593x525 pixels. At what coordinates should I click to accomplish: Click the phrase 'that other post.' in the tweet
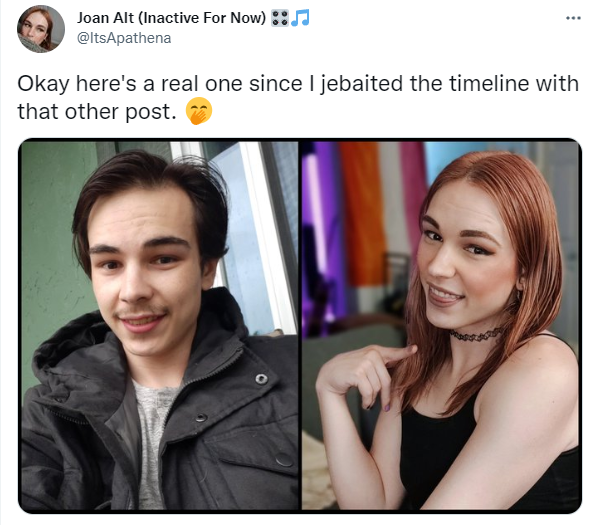click(97, 112)
